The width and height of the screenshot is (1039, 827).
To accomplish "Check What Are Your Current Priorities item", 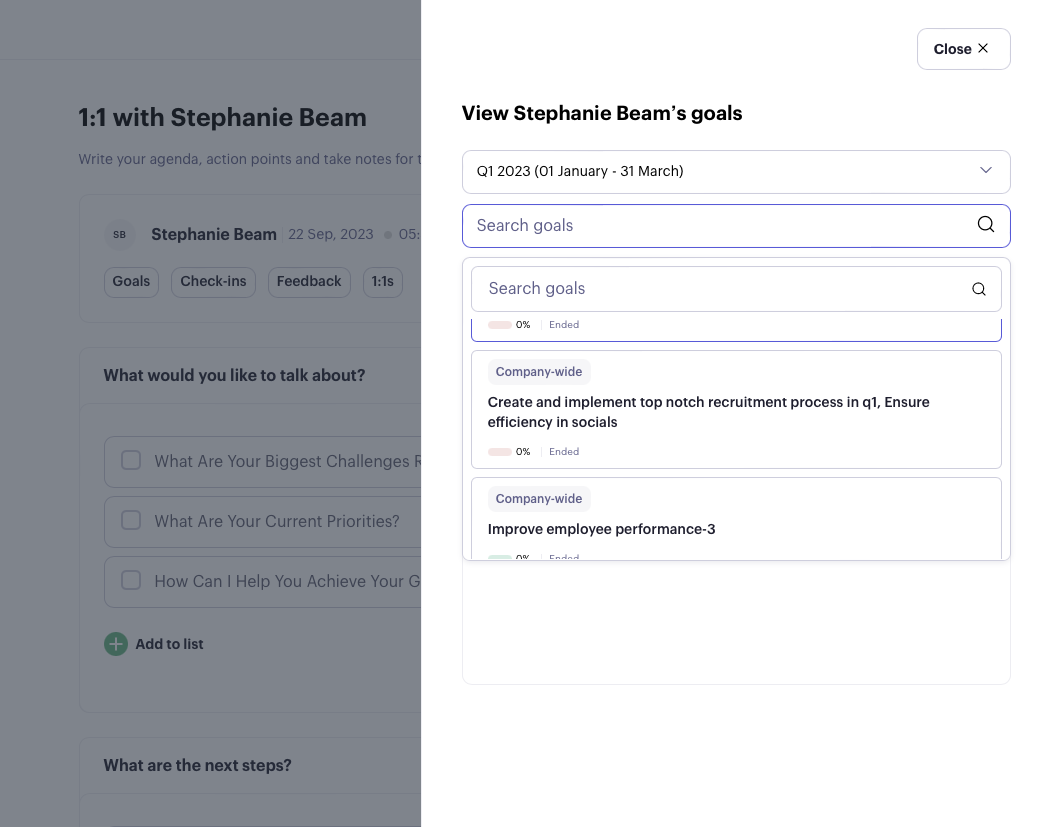I will point(131,520).
